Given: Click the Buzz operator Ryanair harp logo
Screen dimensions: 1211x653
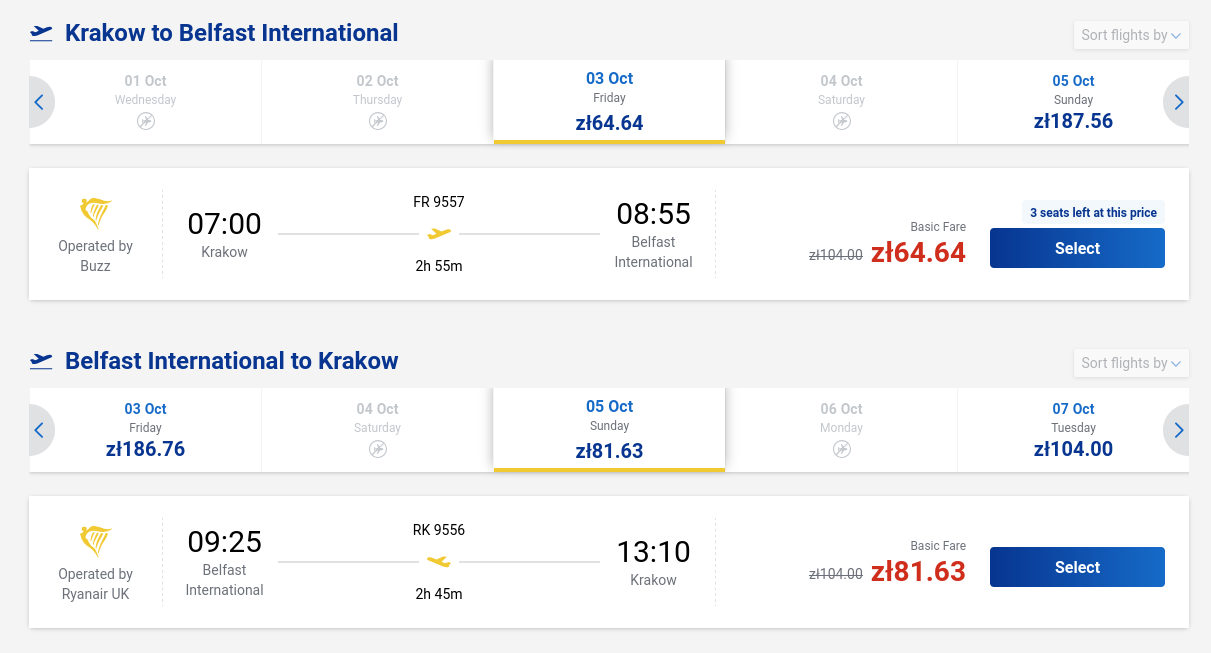Looking at the screenshot, I should coord(95,213).
